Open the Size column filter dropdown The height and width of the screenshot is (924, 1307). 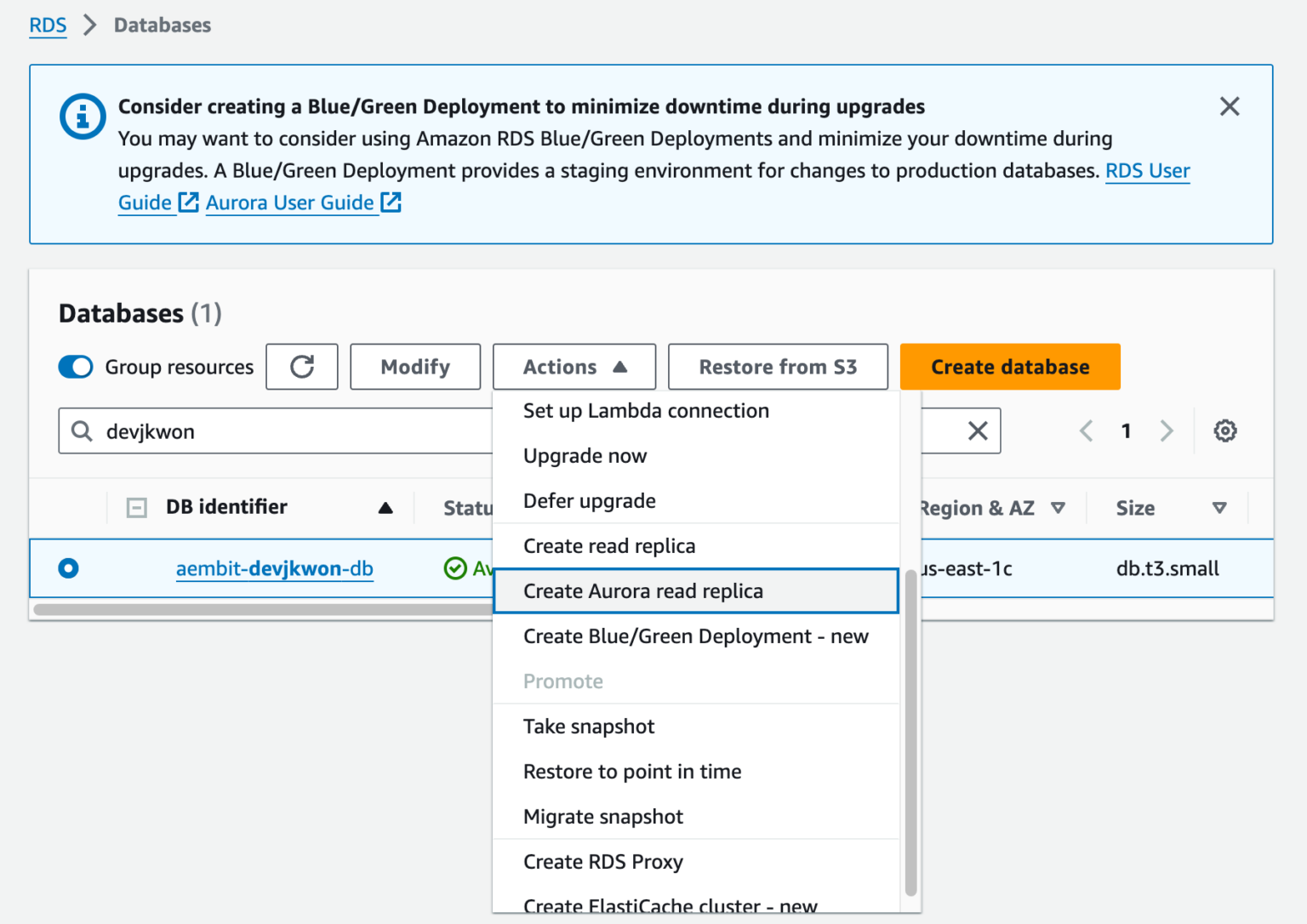1220,507
